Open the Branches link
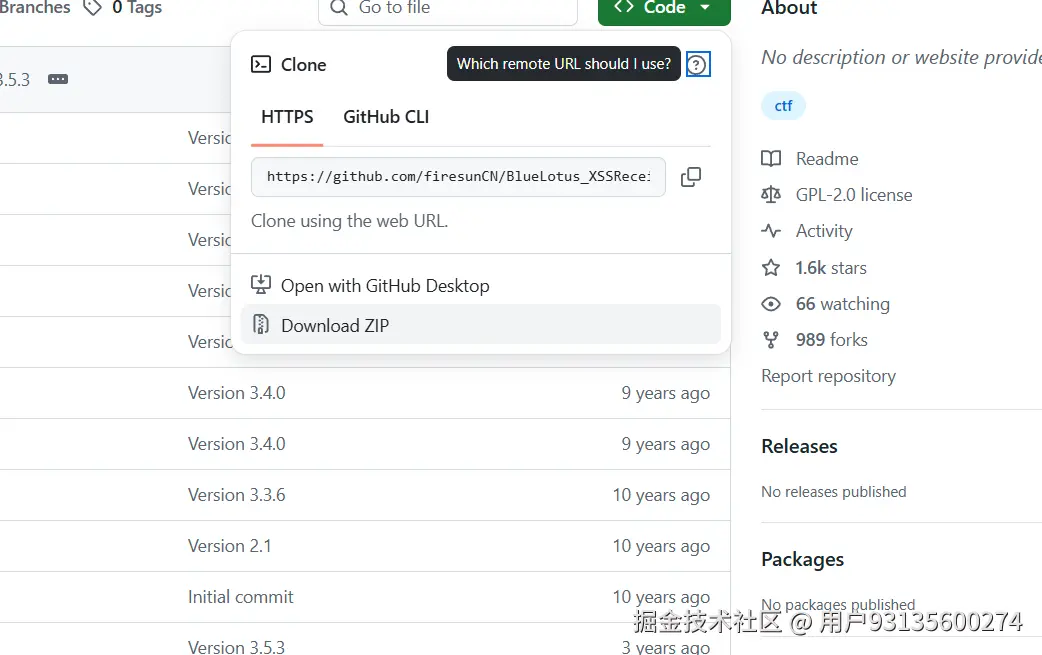1042x655 pixels. [35, 7]
